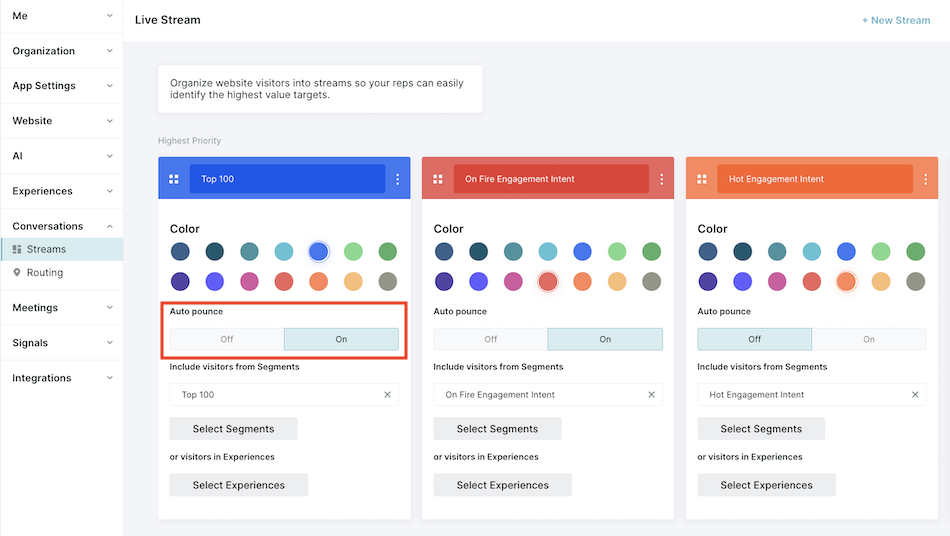Edit the Hot Engagement Intent name field

[x=815, y=179]
